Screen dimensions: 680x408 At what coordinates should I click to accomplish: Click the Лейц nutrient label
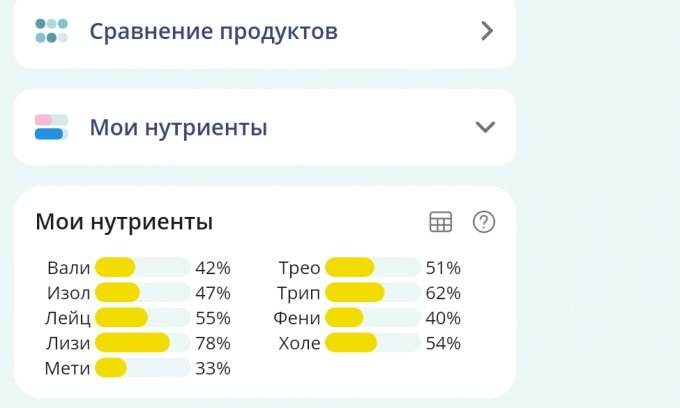67,318
